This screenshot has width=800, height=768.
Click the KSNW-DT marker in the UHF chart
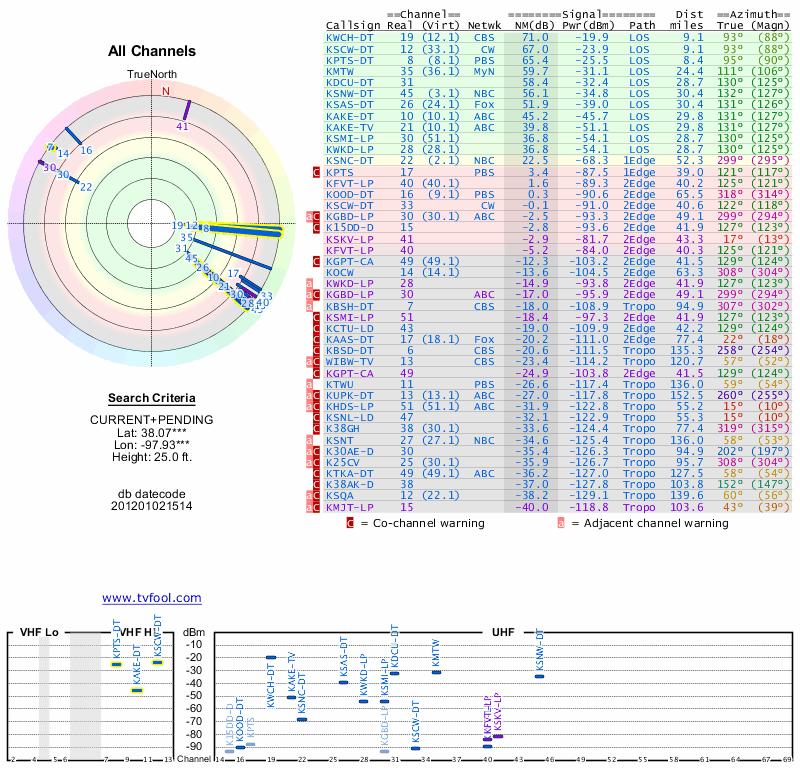(x=539, y=677)
